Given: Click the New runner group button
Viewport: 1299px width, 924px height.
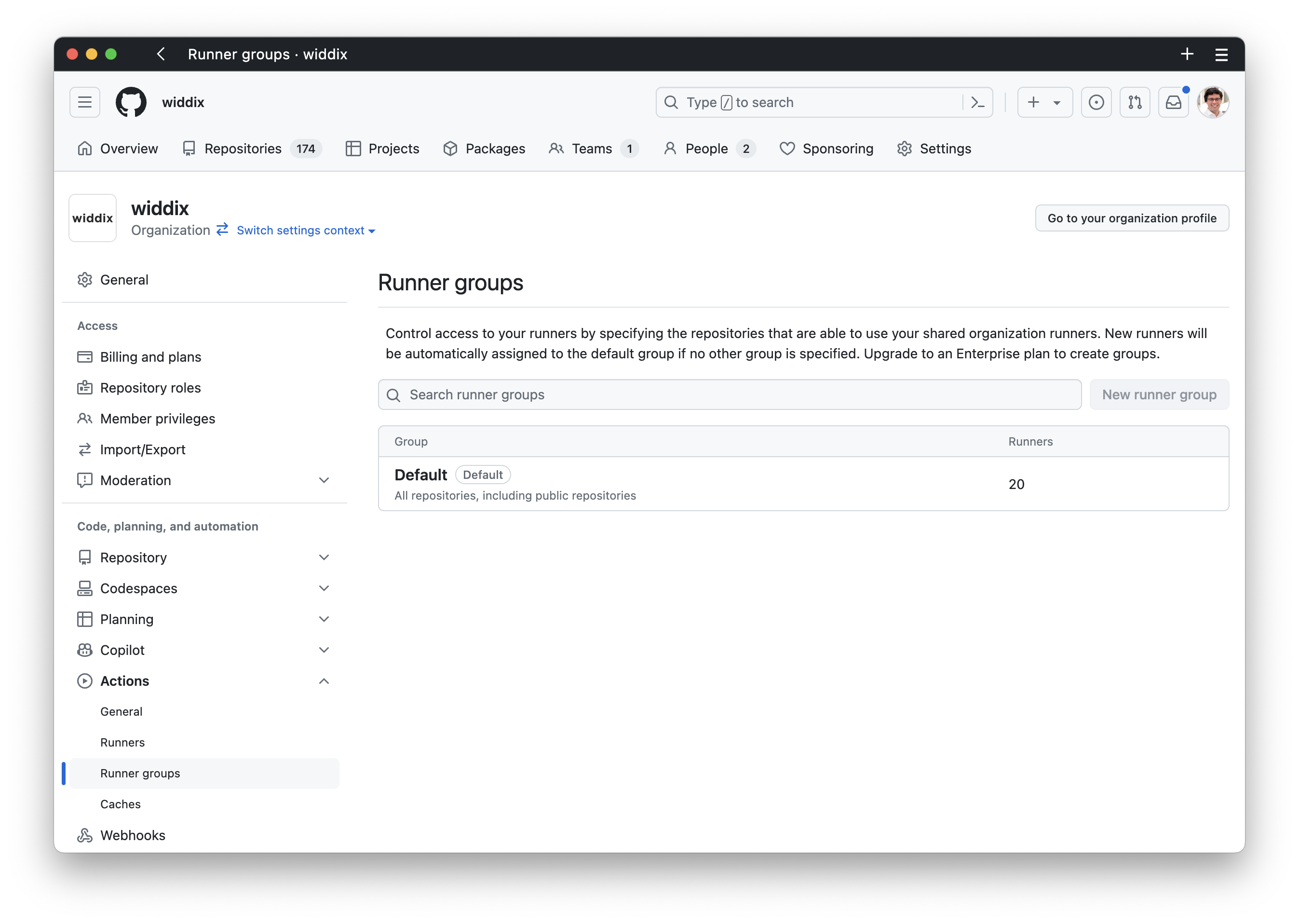Looking at the screenshot, I should [1159, 394].
